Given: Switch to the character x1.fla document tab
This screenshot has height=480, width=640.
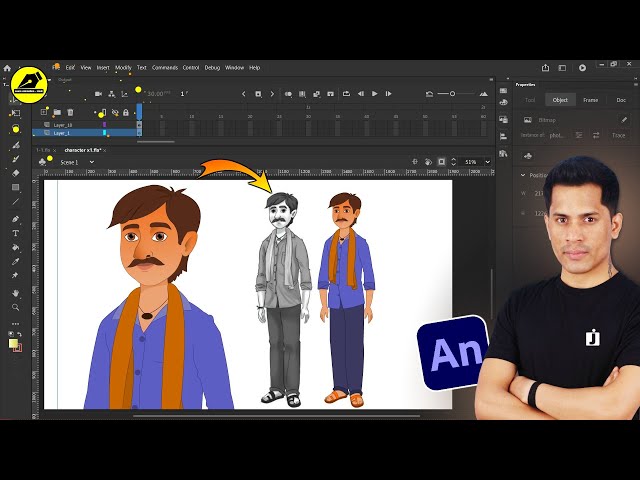Looking at the screenshot, I should click(x=82, y=150).
